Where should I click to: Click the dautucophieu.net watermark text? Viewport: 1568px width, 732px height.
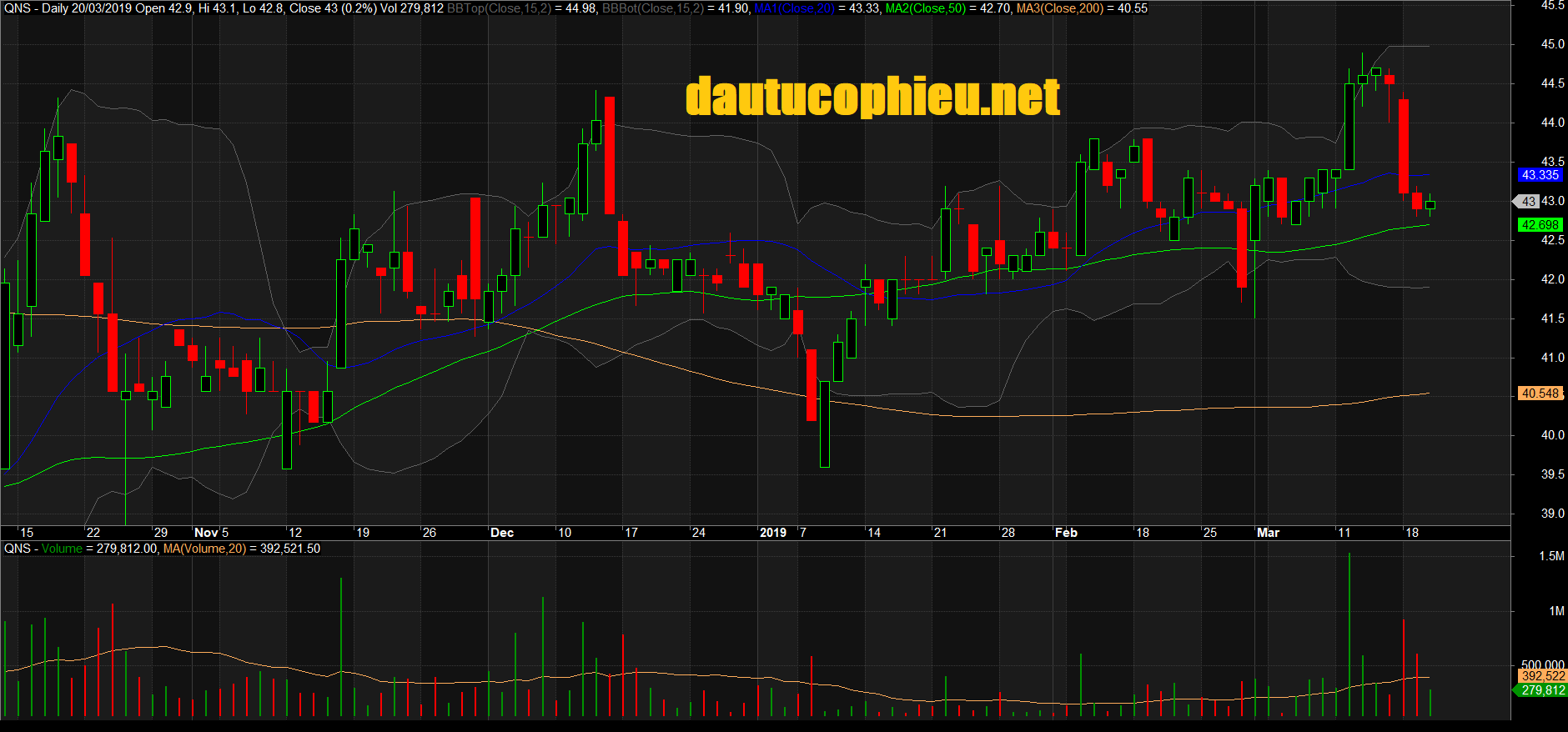(x=872, y=97)
